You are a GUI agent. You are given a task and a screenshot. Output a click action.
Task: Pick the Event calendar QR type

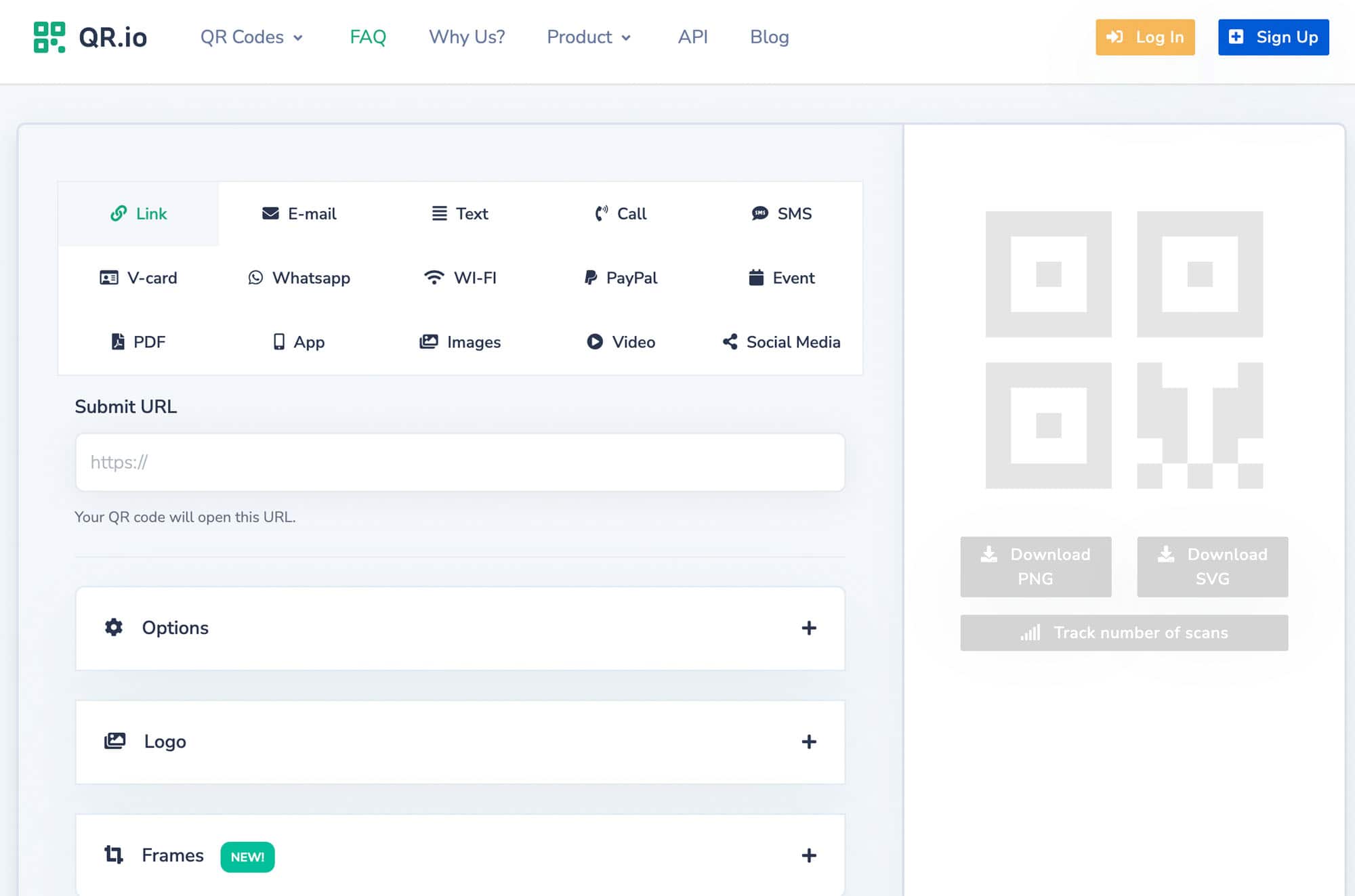click(x=781, y=278)
